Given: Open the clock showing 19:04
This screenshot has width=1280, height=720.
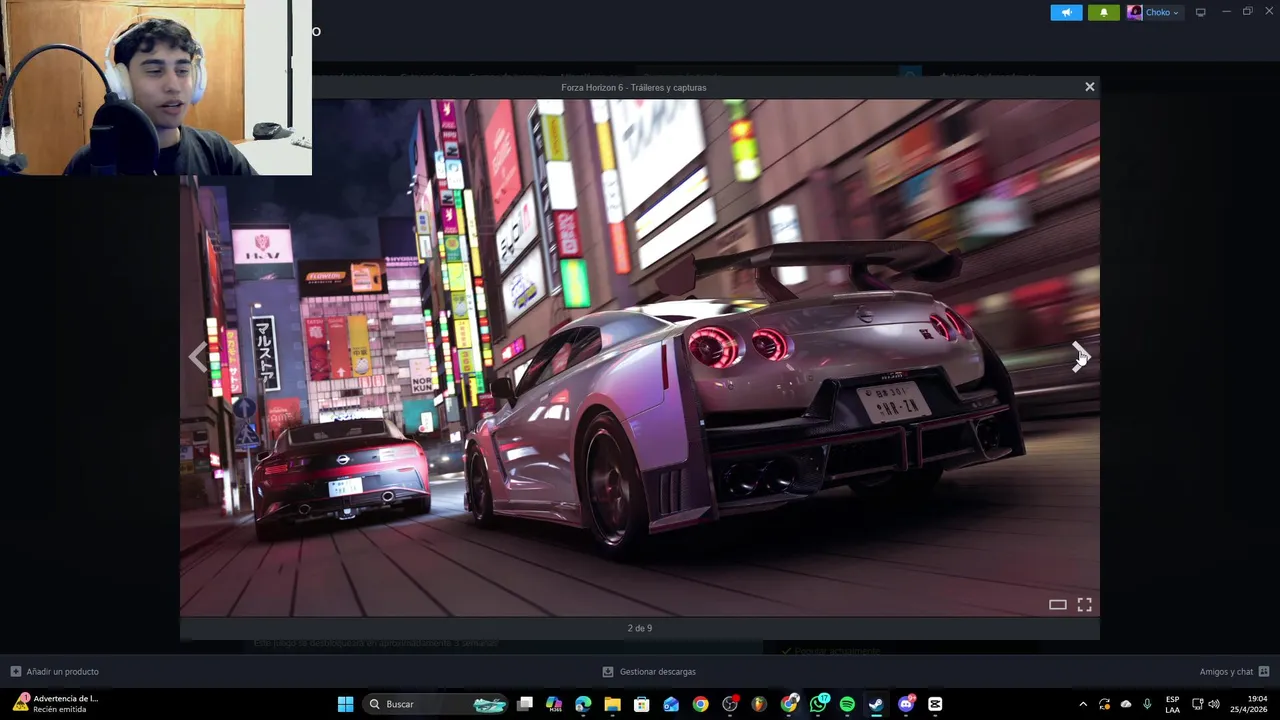Looking at the screenshot, I should click(x=1249, y=704).
